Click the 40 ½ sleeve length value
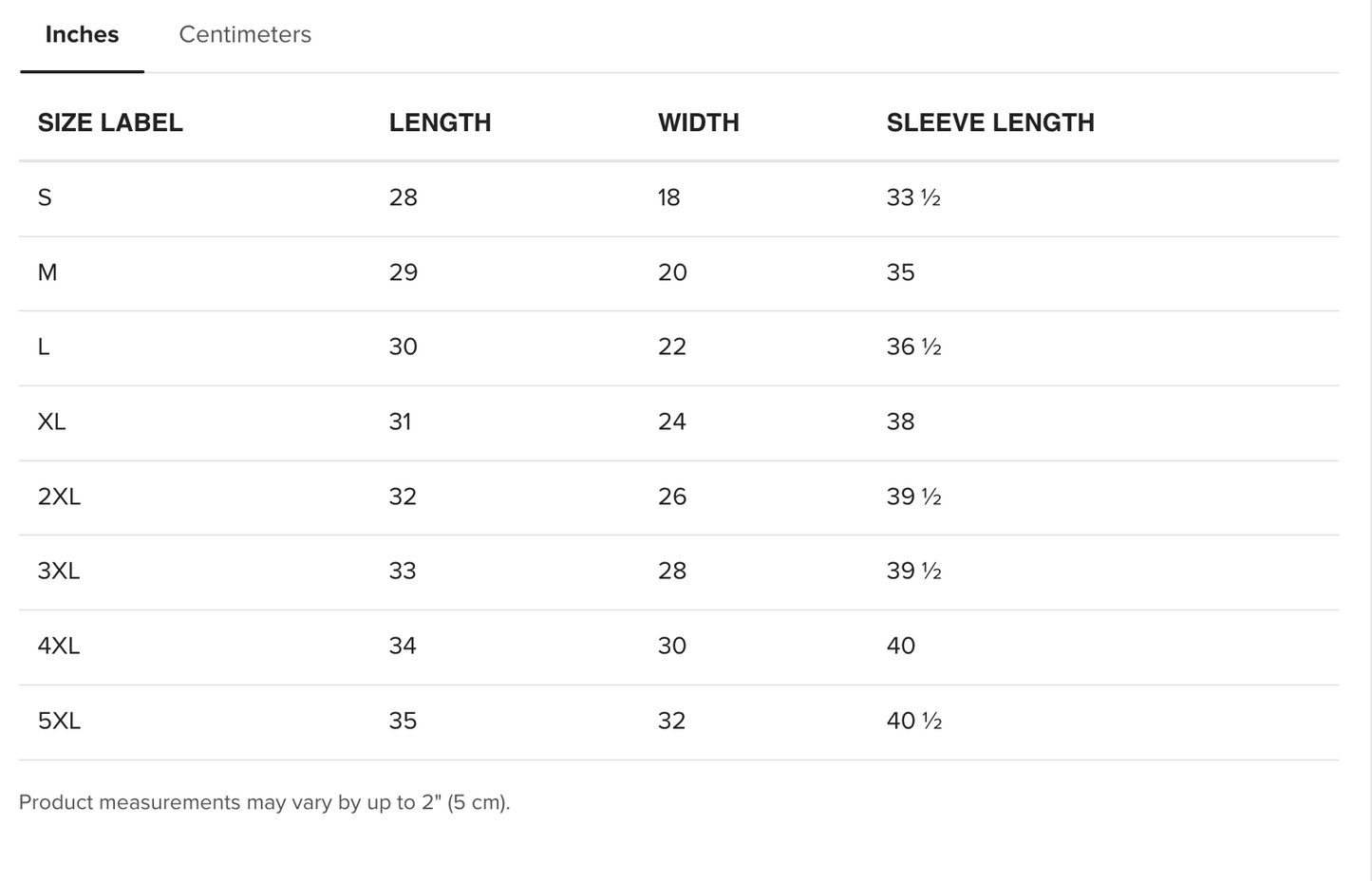 pyautogui.click(x=913, y=721)
